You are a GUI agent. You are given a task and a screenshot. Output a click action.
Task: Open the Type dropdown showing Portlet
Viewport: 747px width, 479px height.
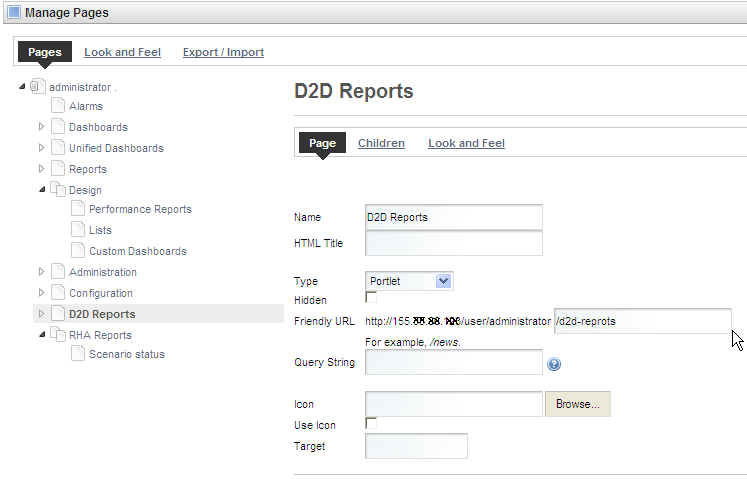point(410,281)
